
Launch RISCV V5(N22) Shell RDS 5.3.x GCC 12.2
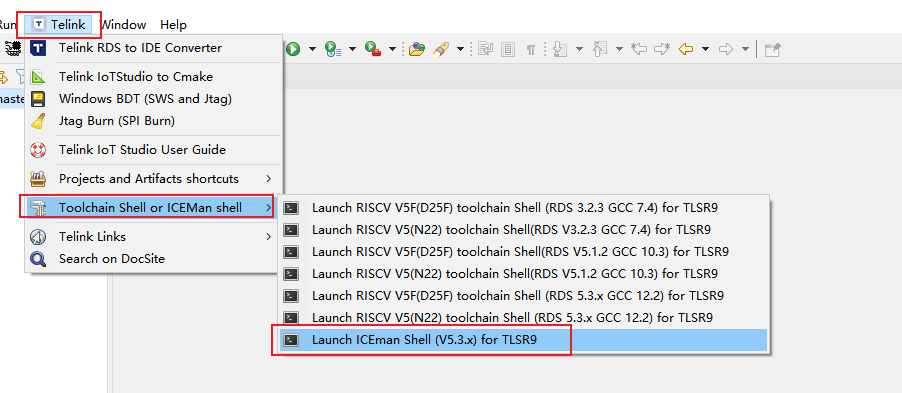(x=523, y=318)
